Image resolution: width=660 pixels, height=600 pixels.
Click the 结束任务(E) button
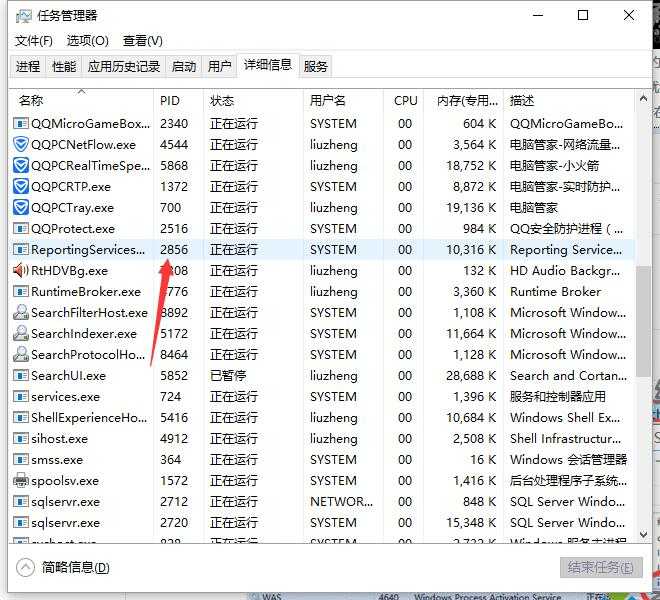(x=601, y=568)
